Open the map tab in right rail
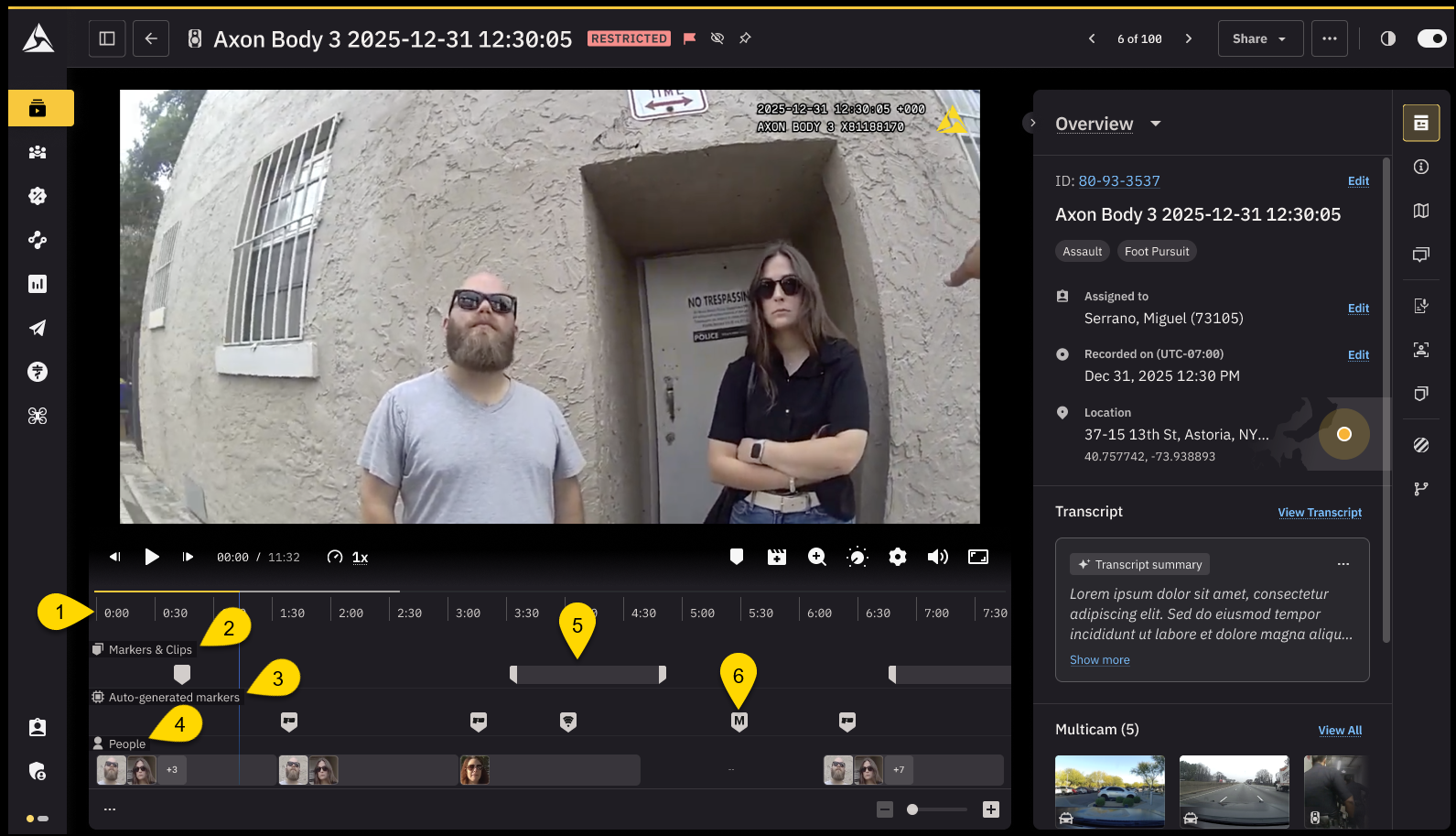 1421,211
